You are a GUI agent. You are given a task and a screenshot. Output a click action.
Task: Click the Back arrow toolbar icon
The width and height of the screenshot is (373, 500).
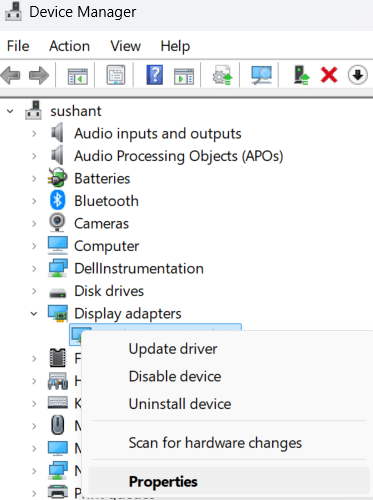click(x=10, y=75)
